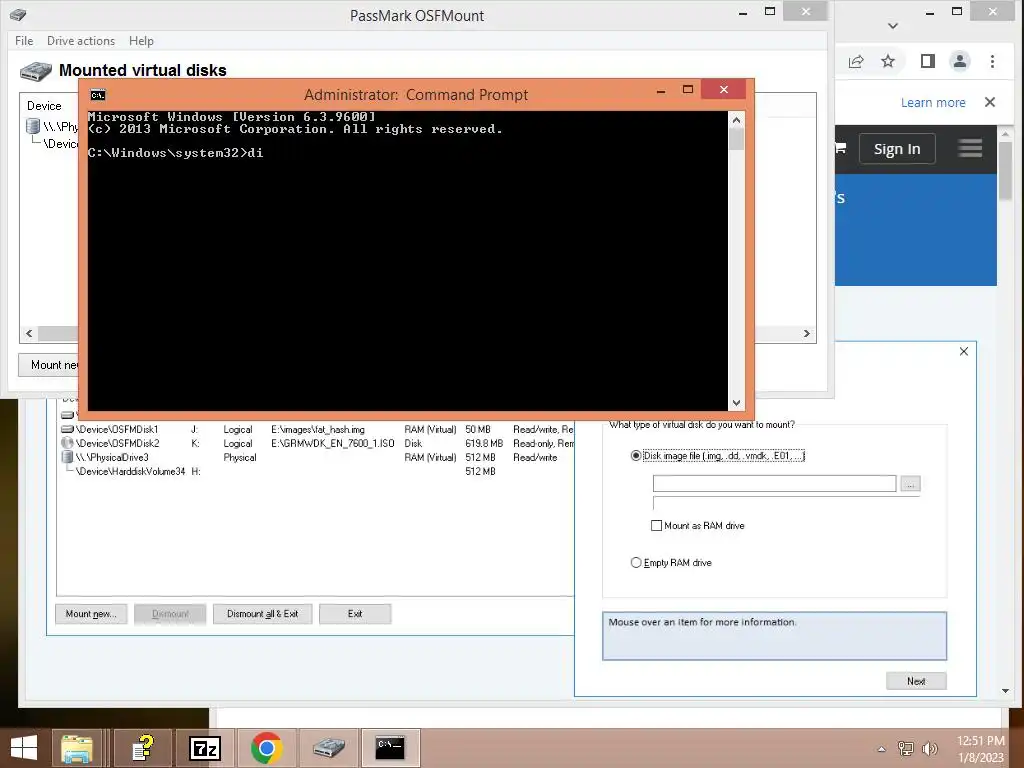Enable Mount as RAM drive checkbox
1024x768 pixels.
point(656,526)
